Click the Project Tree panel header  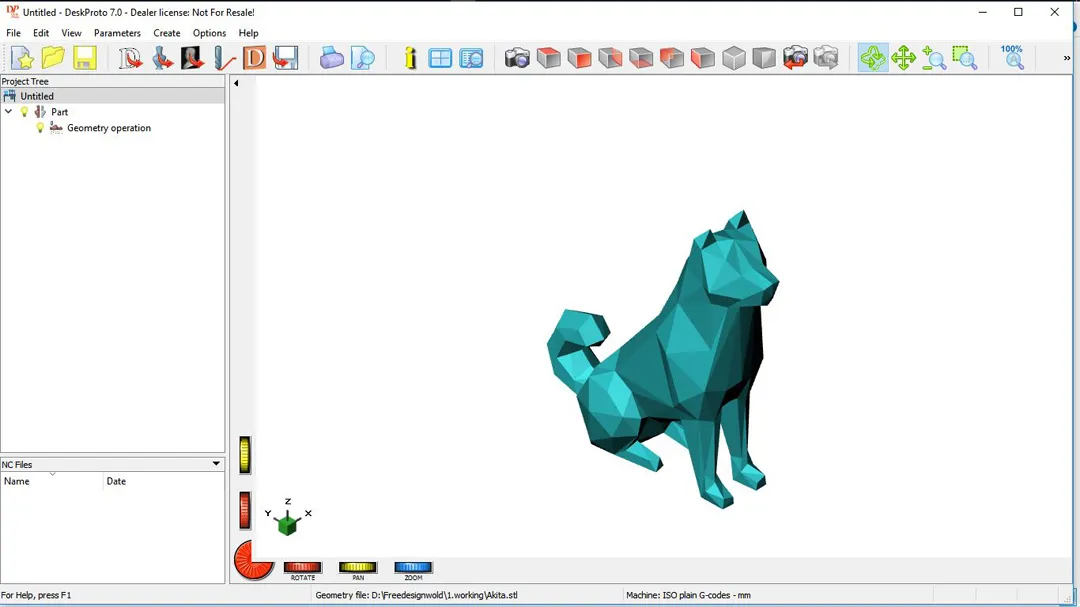112,81
